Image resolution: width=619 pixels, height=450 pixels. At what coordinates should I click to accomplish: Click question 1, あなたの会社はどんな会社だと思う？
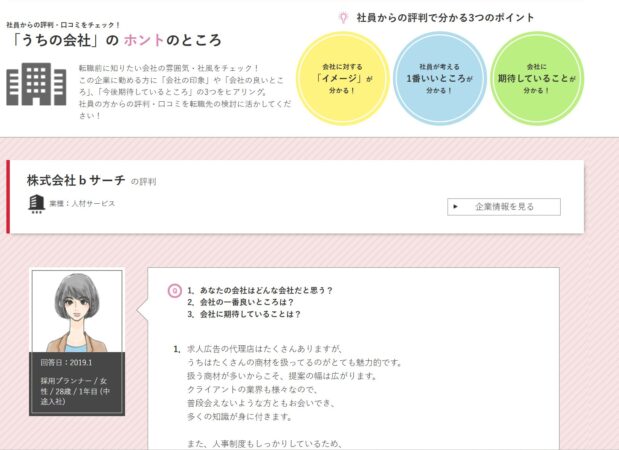[260, 291]
